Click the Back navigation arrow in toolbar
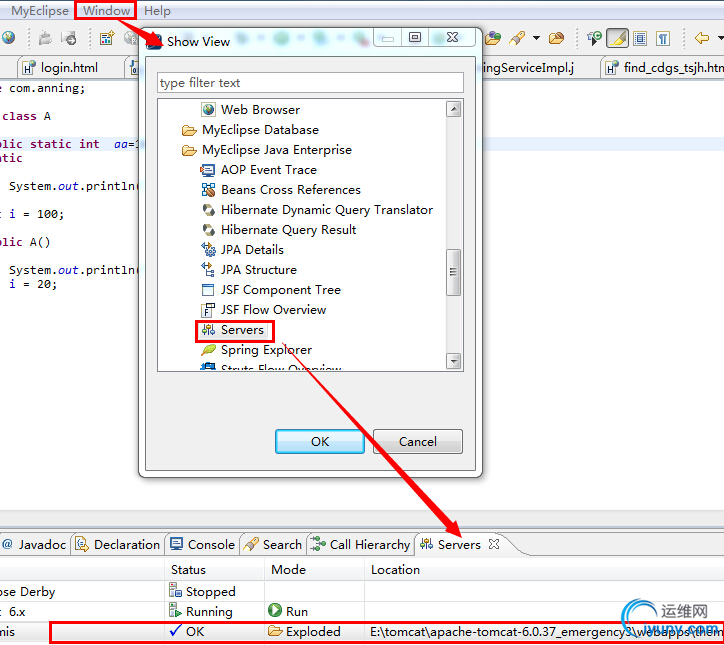This screenshot has height=645, width=724. click(702, 38)
